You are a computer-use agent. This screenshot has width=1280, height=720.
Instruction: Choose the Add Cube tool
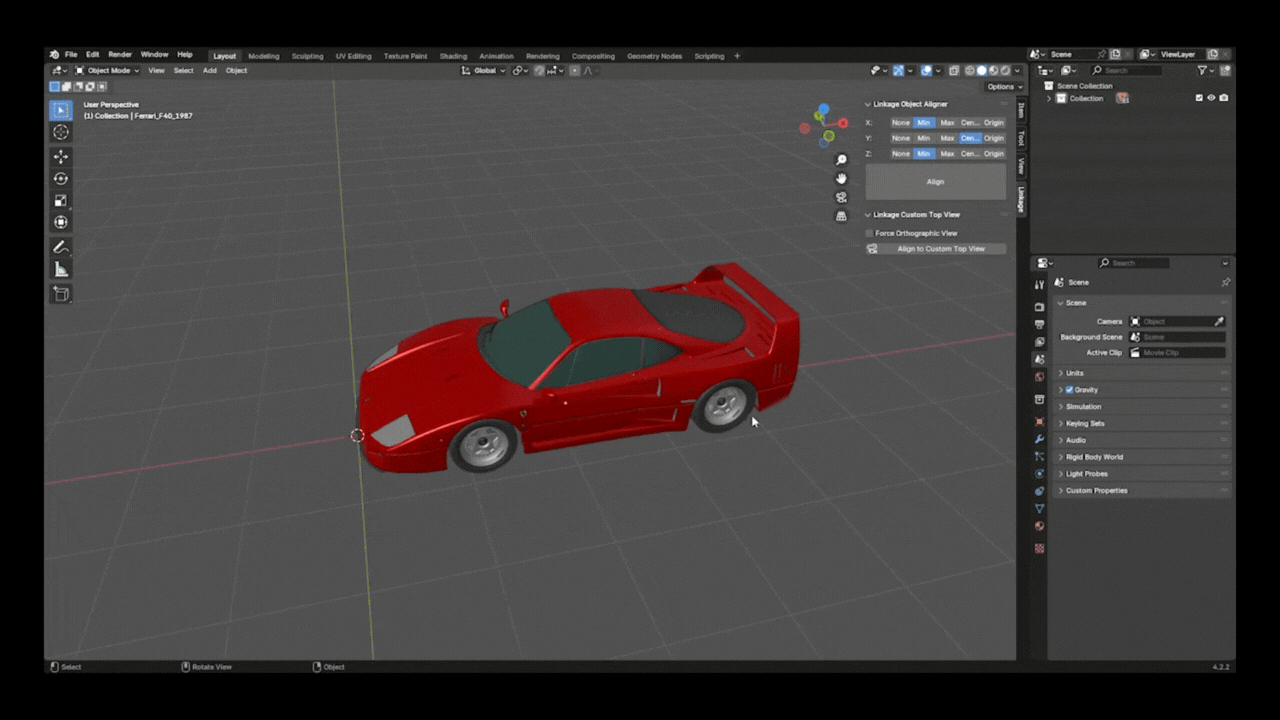(x=61, y=294)
